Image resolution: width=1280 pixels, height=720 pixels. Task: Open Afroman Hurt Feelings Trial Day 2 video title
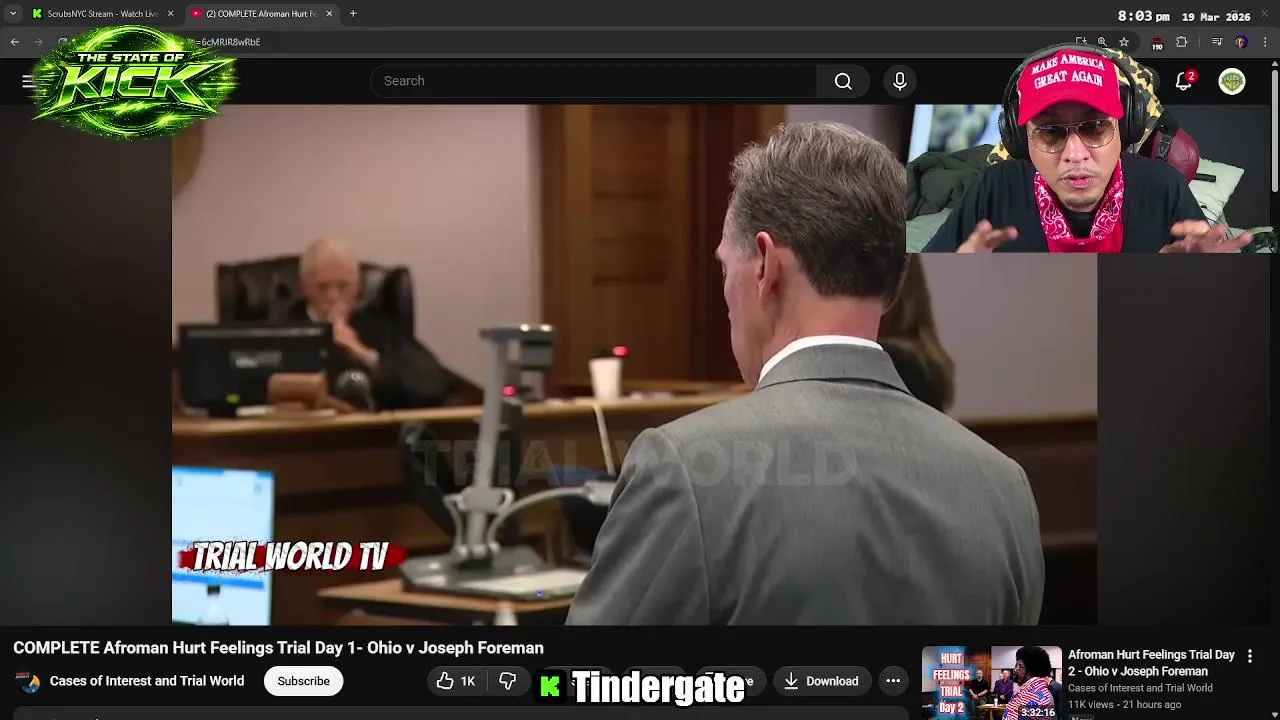click(1151, 663)
